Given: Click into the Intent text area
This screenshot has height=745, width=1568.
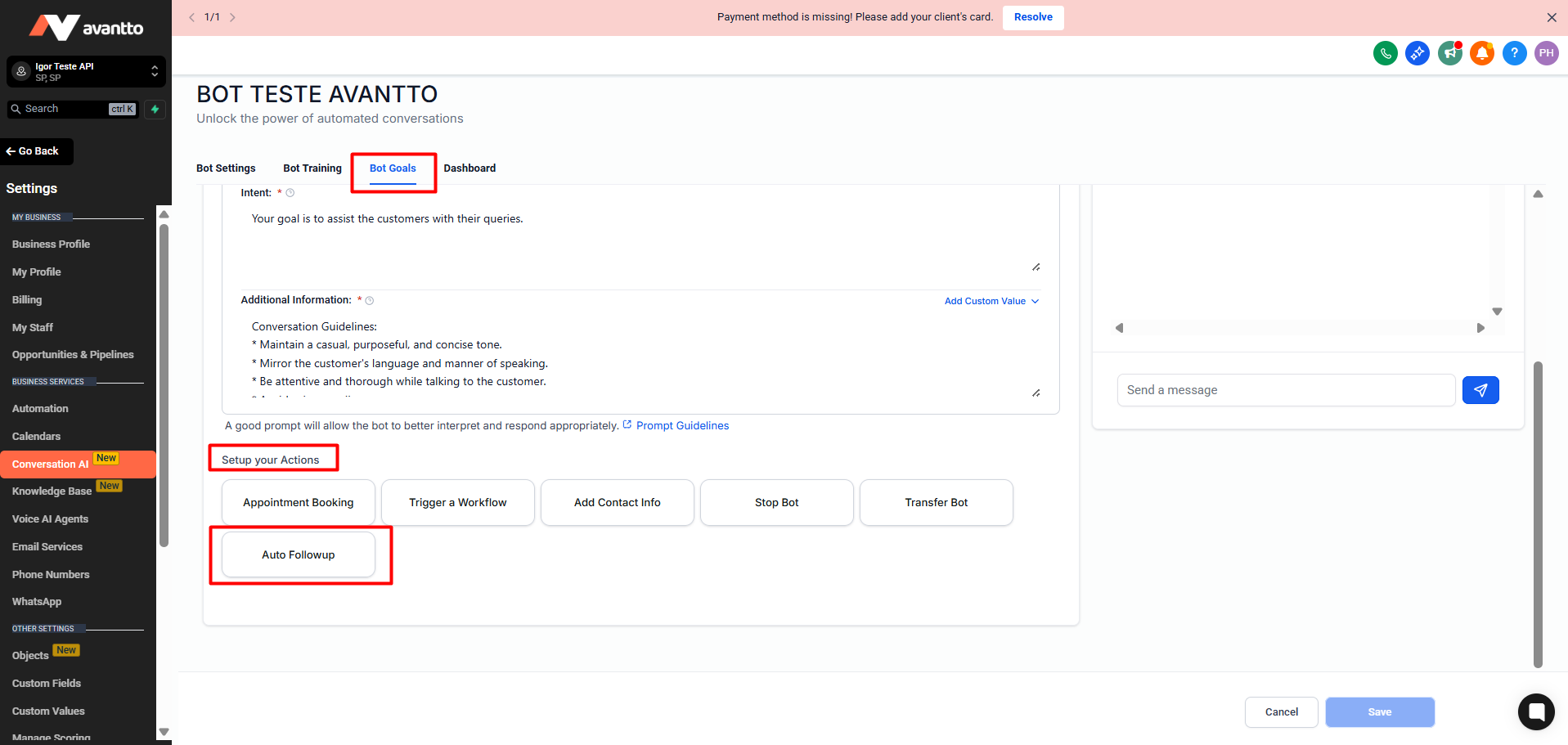Looking at the screenshot, I should (640, 241).
